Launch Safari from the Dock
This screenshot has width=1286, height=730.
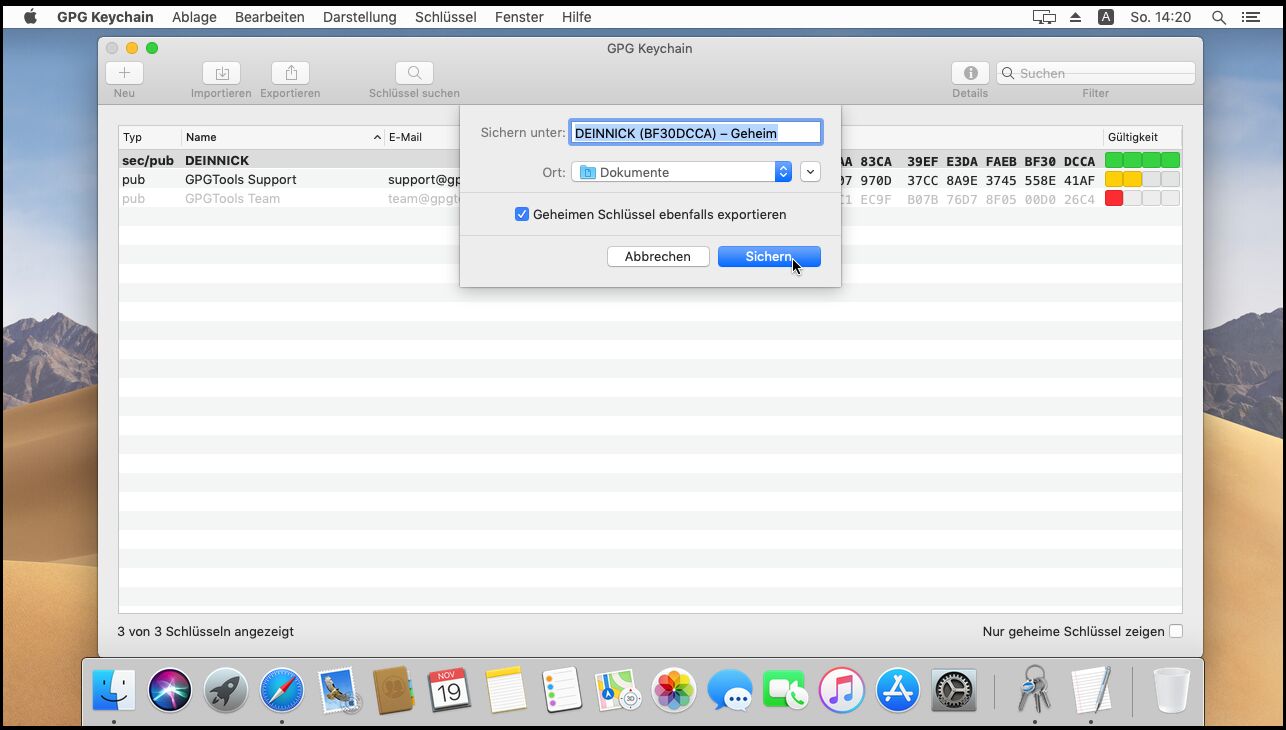click(x=282, y=690)
